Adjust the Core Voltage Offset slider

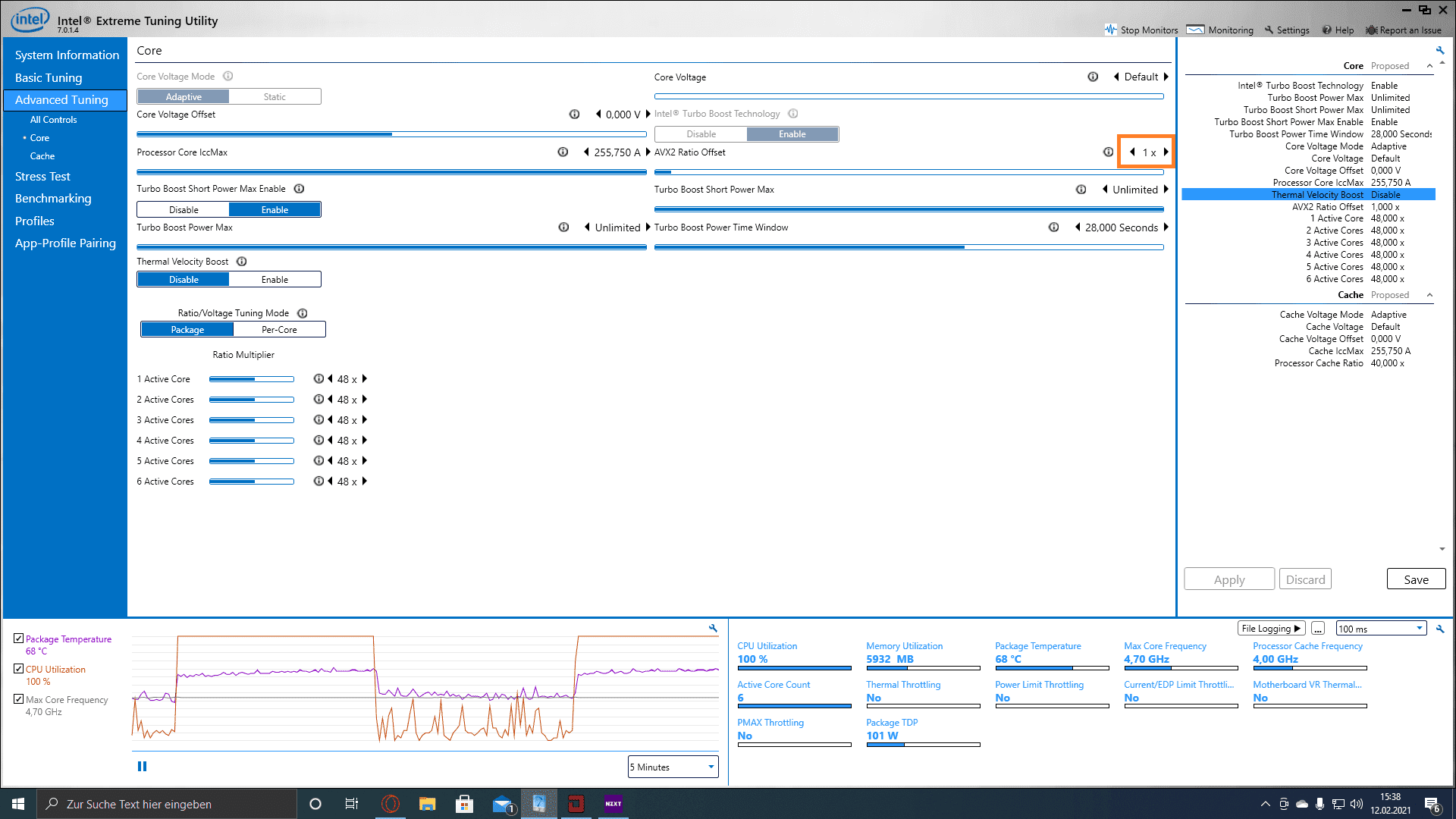pyautogui.click(x=391, y=134)
